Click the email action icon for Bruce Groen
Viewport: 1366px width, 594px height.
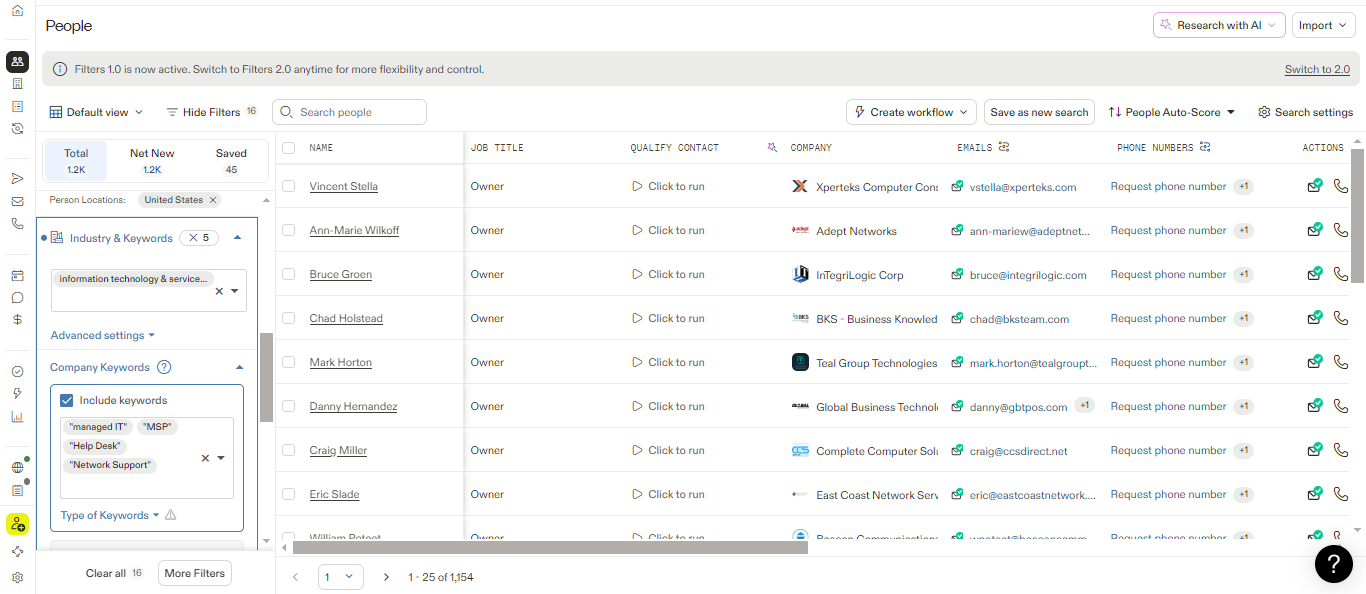tap(1315, 274)
